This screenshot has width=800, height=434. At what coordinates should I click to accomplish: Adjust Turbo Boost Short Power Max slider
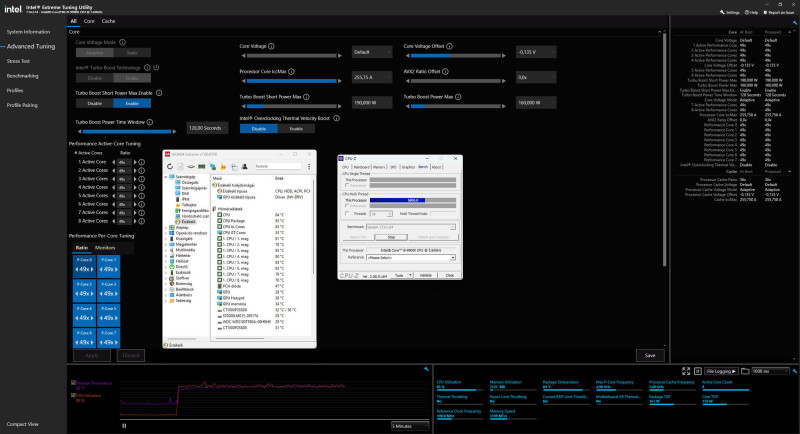tap(292, 106)
